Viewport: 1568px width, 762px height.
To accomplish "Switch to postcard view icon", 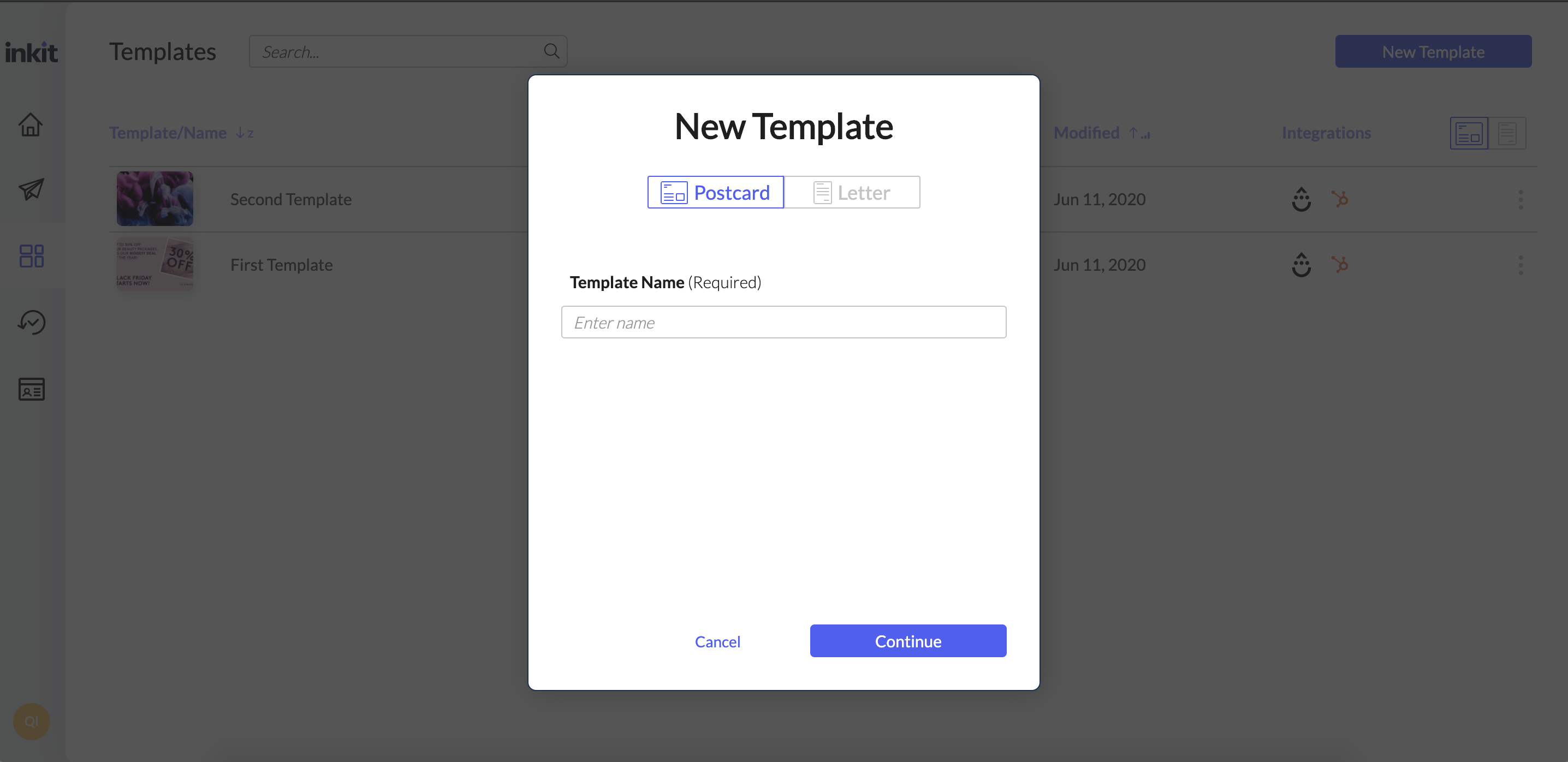I will pos(1469,133).
